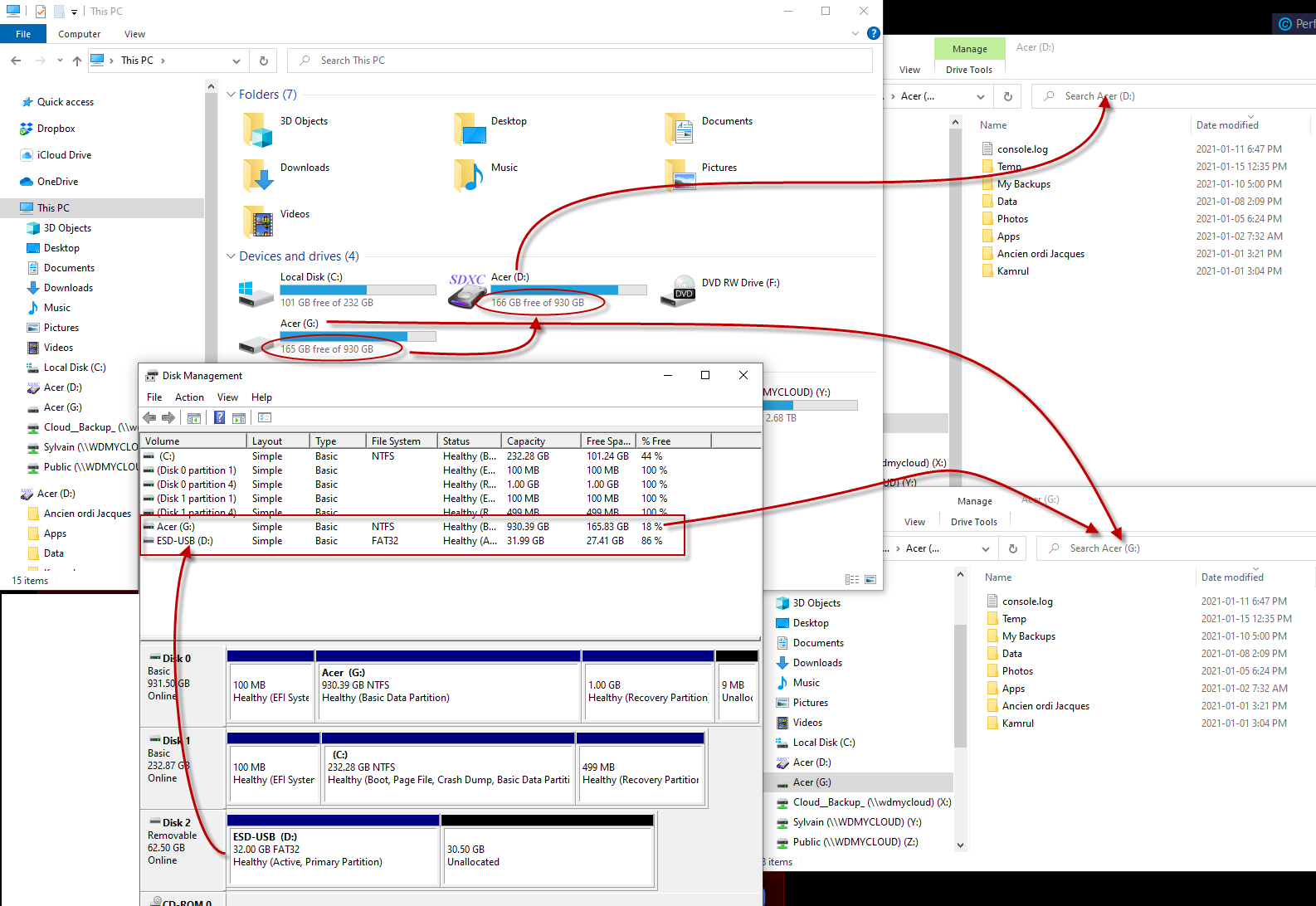Click Search Acer (D:) field

(1173, 96)
